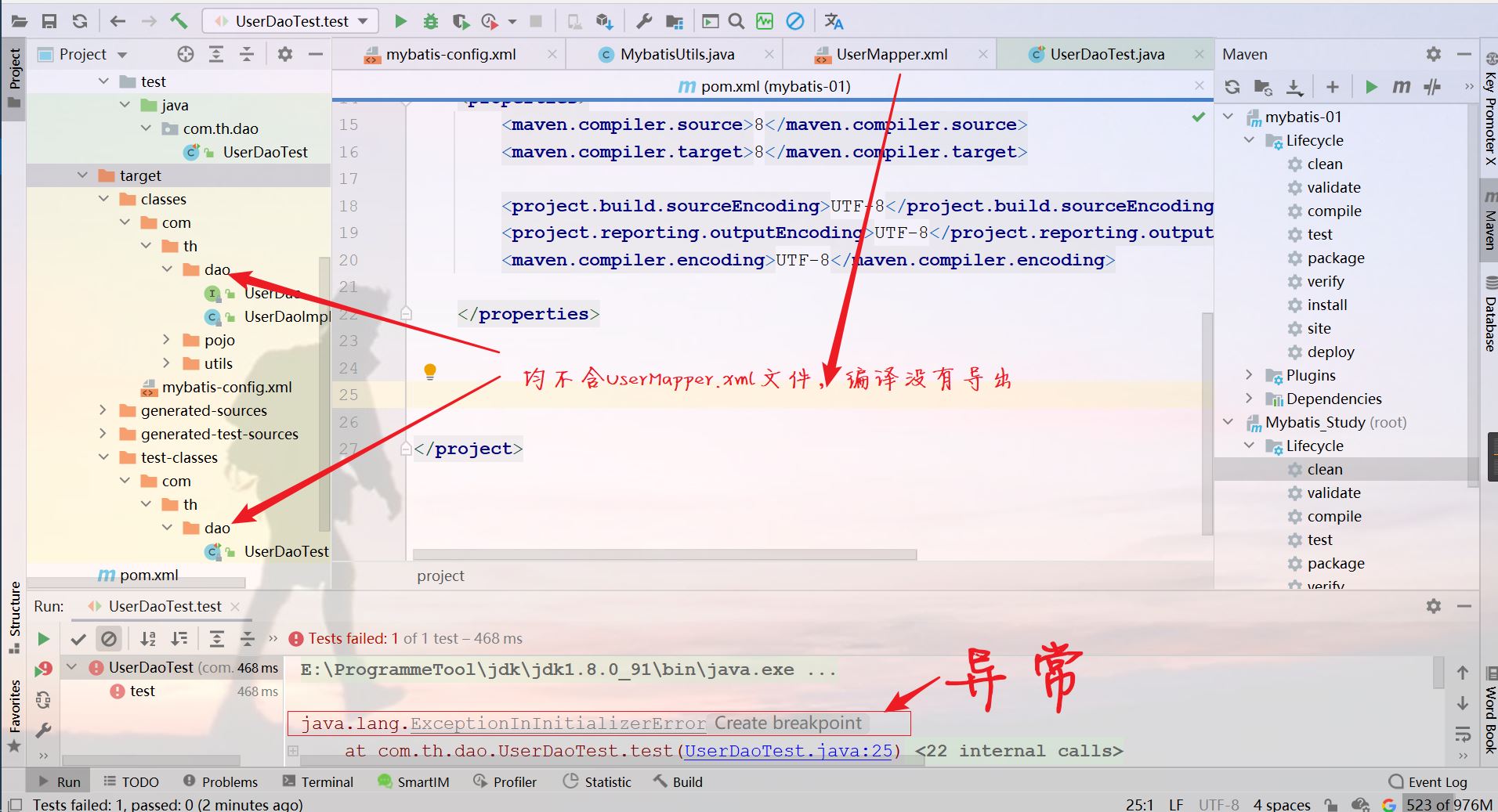Locate the opened file in the Project tree

click(186, 54)
